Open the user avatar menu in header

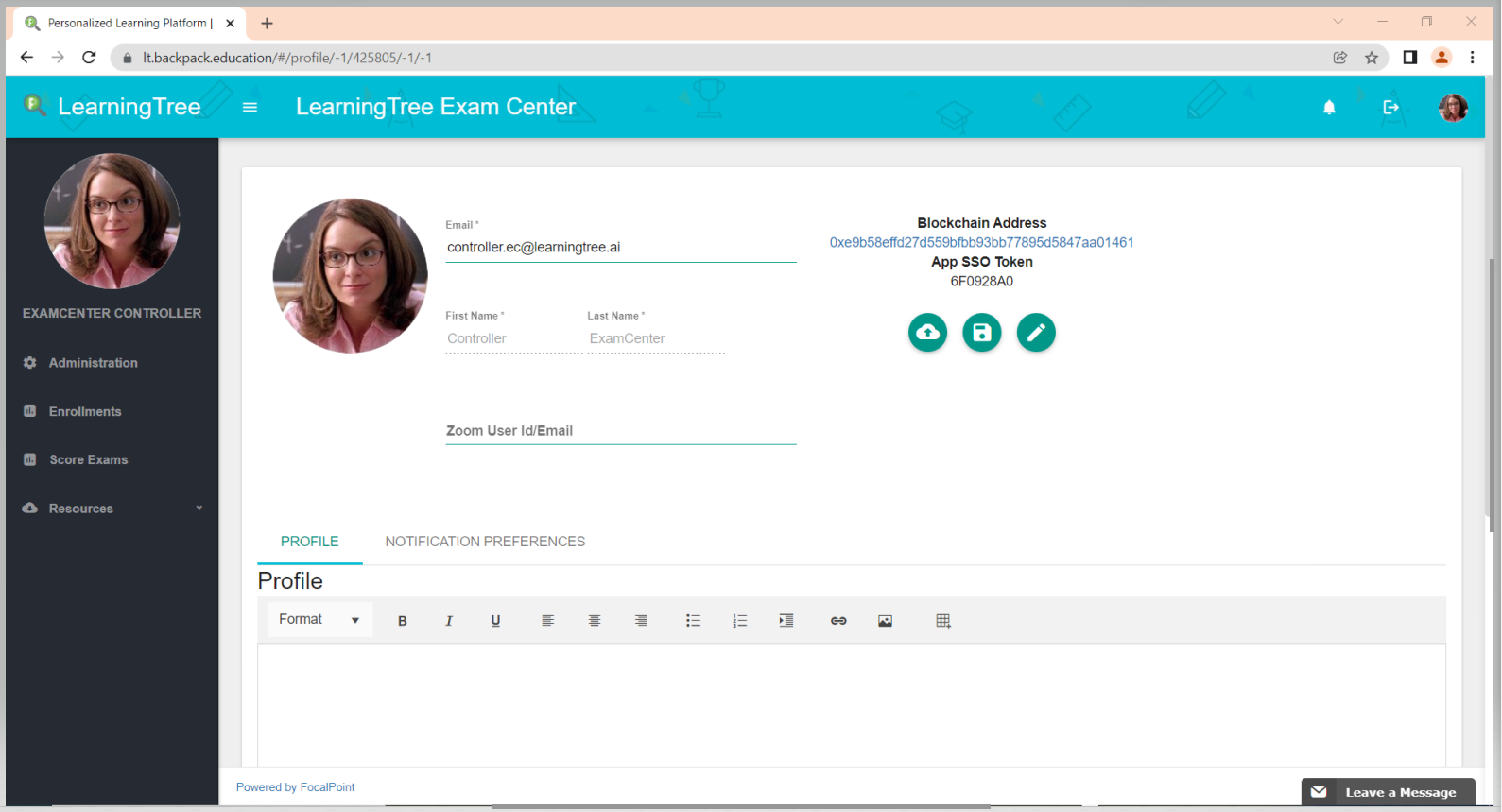pos(1452,108)
